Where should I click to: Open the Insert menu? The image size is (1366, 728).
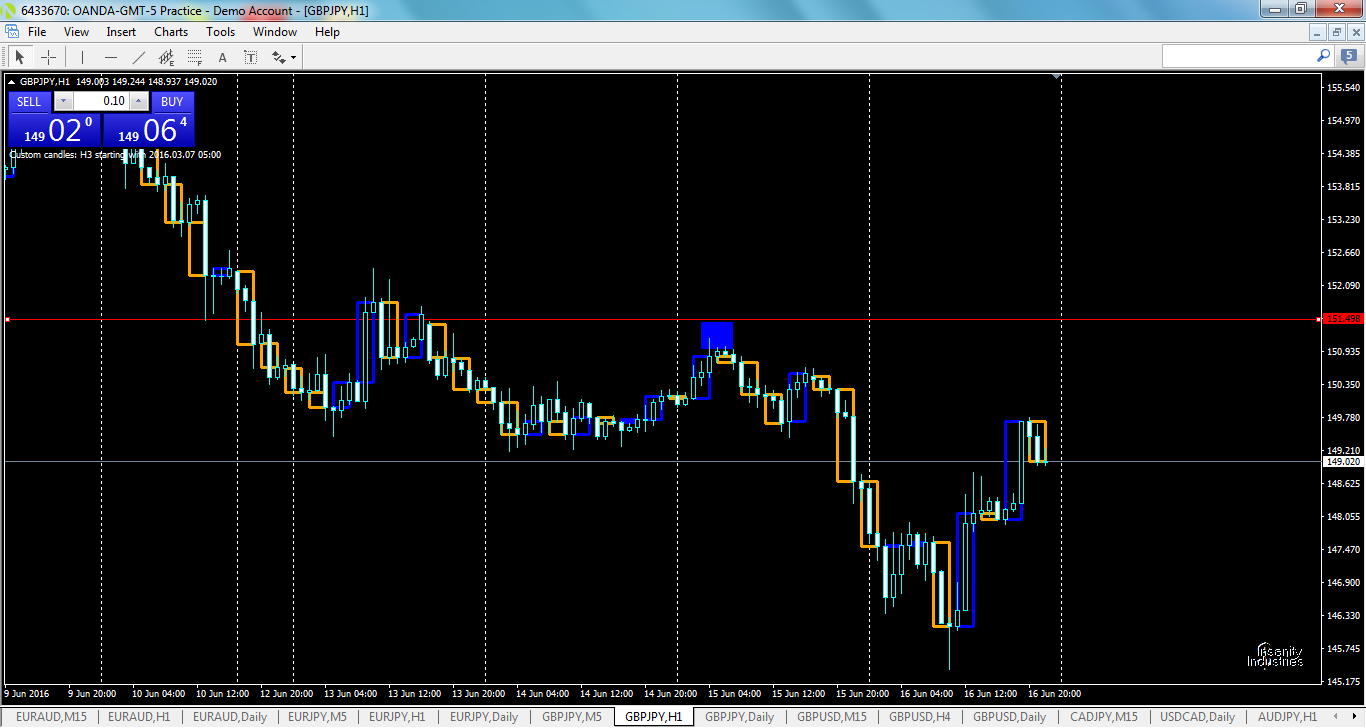120,31
